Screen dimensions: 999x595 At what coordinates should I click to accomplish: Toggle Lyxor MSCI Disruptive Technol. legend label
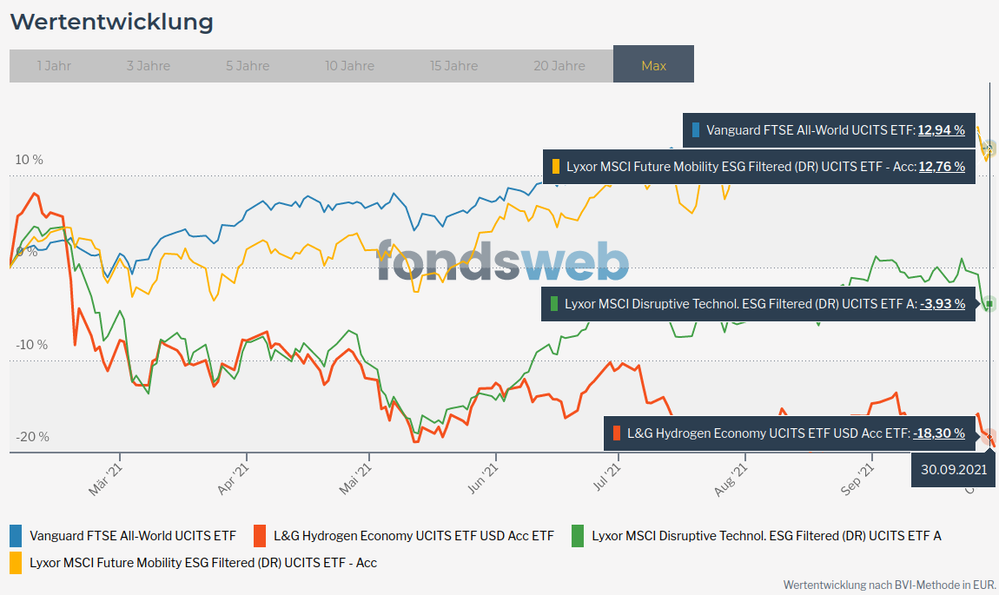tap(766, 536)
